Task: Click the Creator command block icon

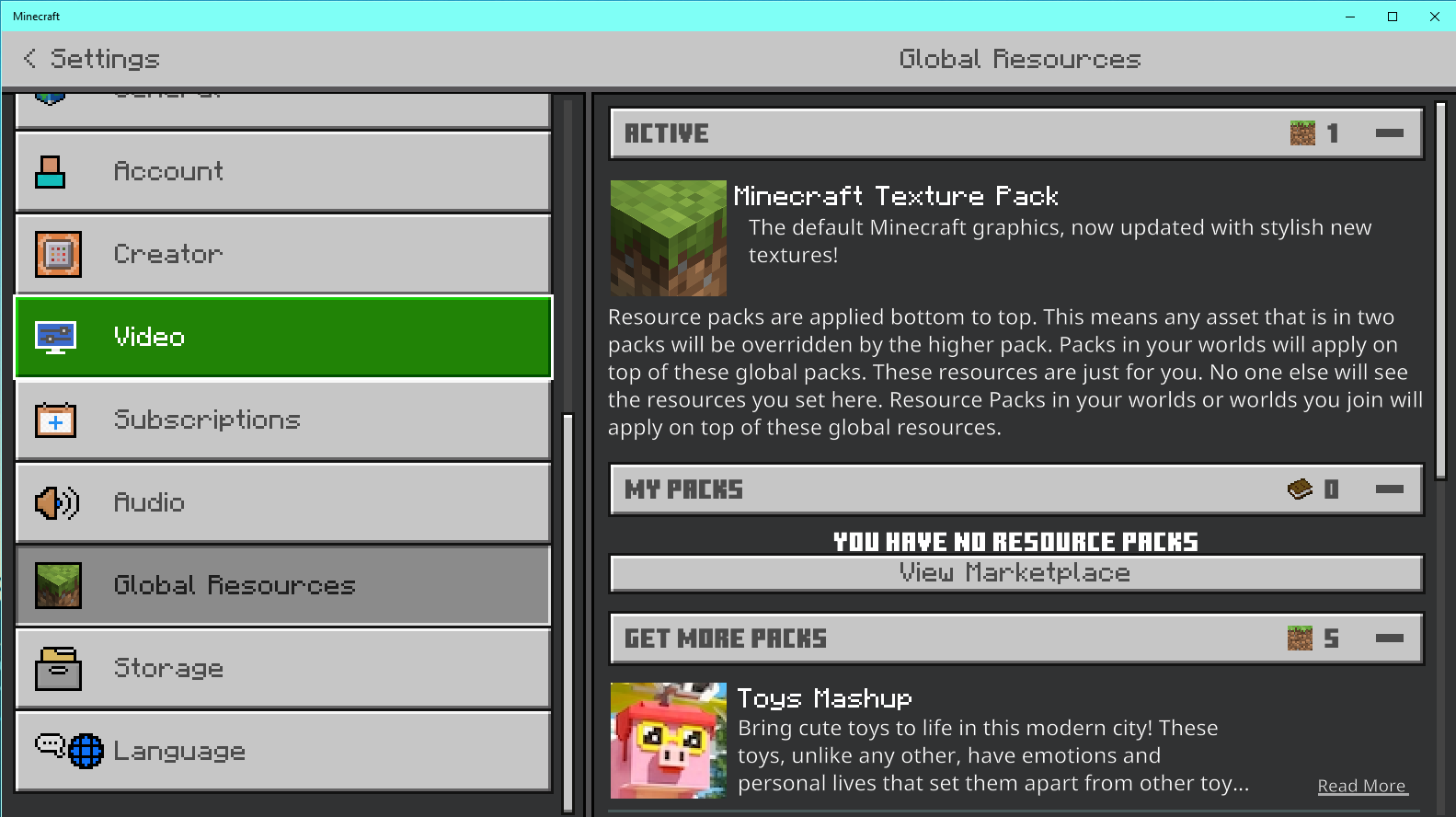Action: pyautogui.click(x=58, y=255)
